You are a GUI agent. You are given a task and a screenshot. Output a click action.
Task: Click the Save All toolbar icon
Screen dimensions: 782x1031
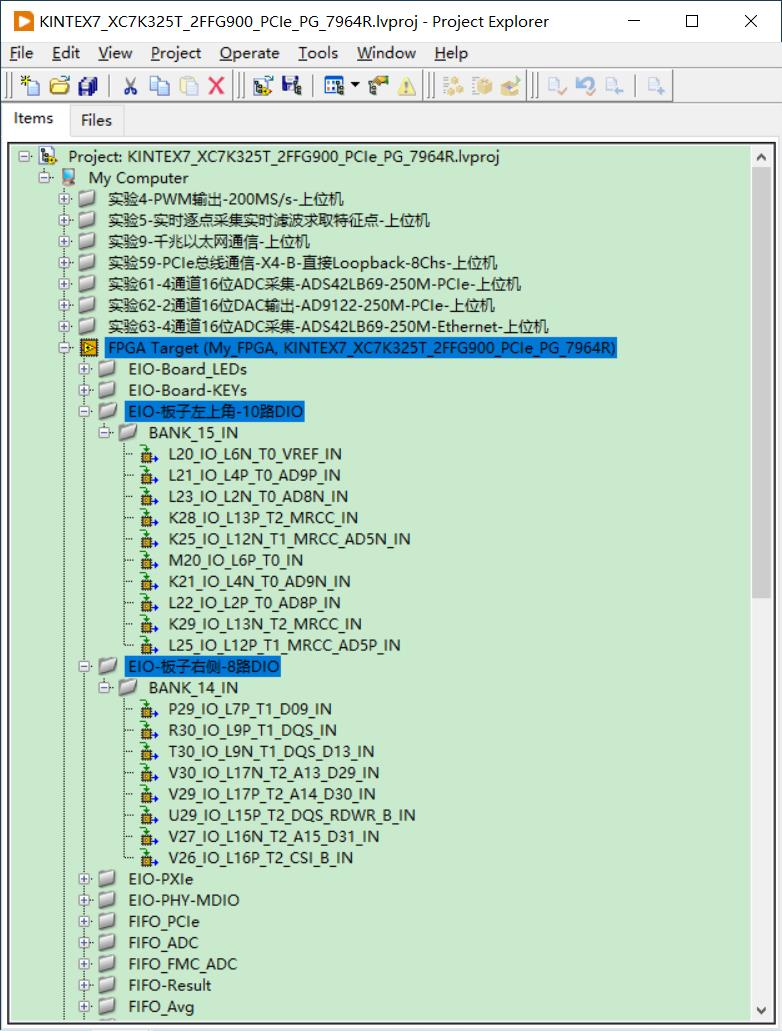(87, 85)
